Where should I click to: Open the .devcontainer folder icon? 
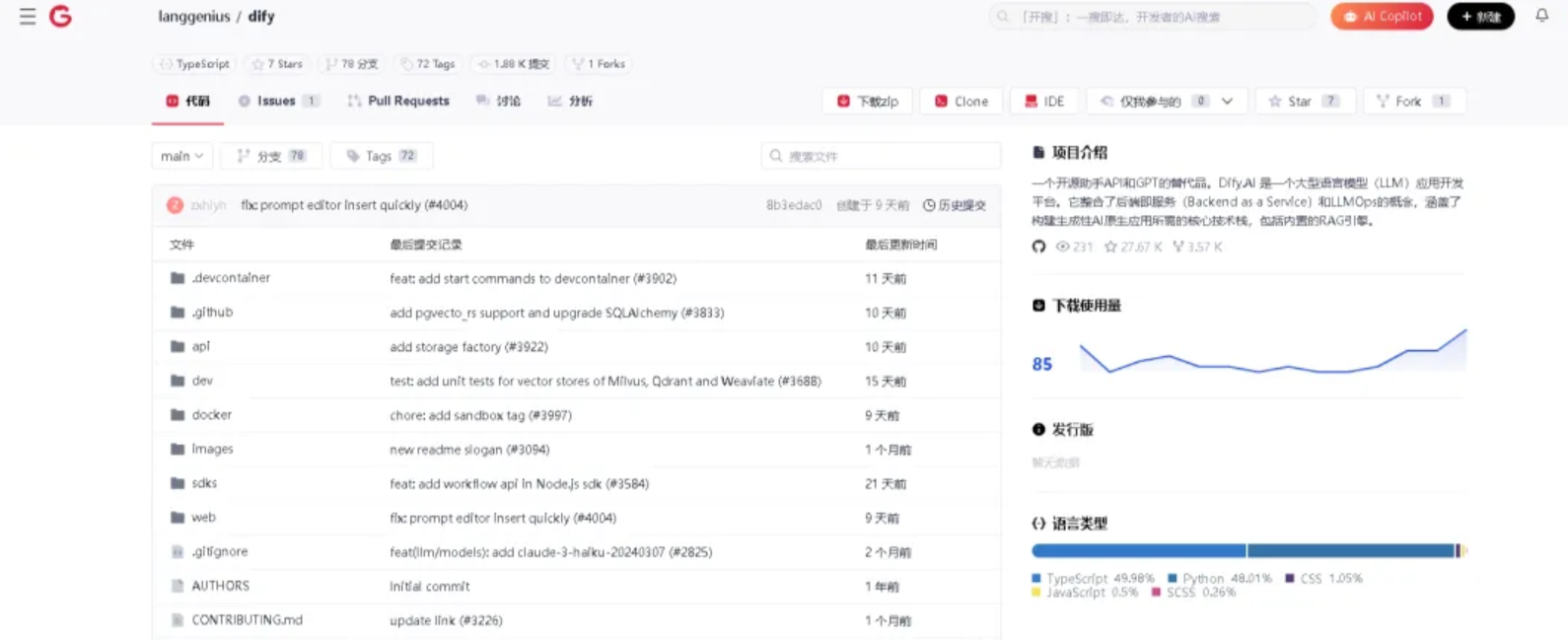tap(178, 278)
